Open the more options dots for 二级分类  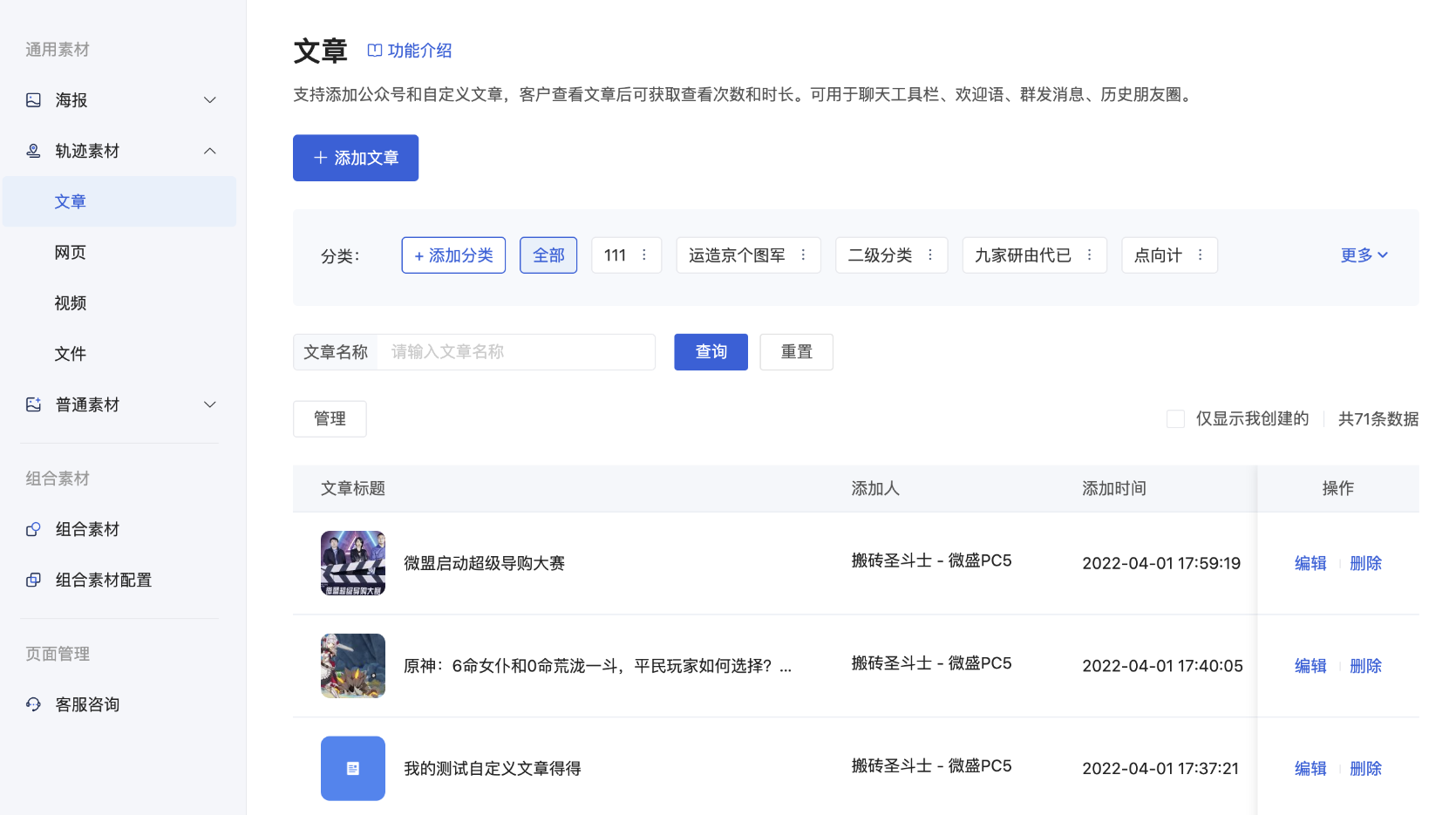point(930,255)
